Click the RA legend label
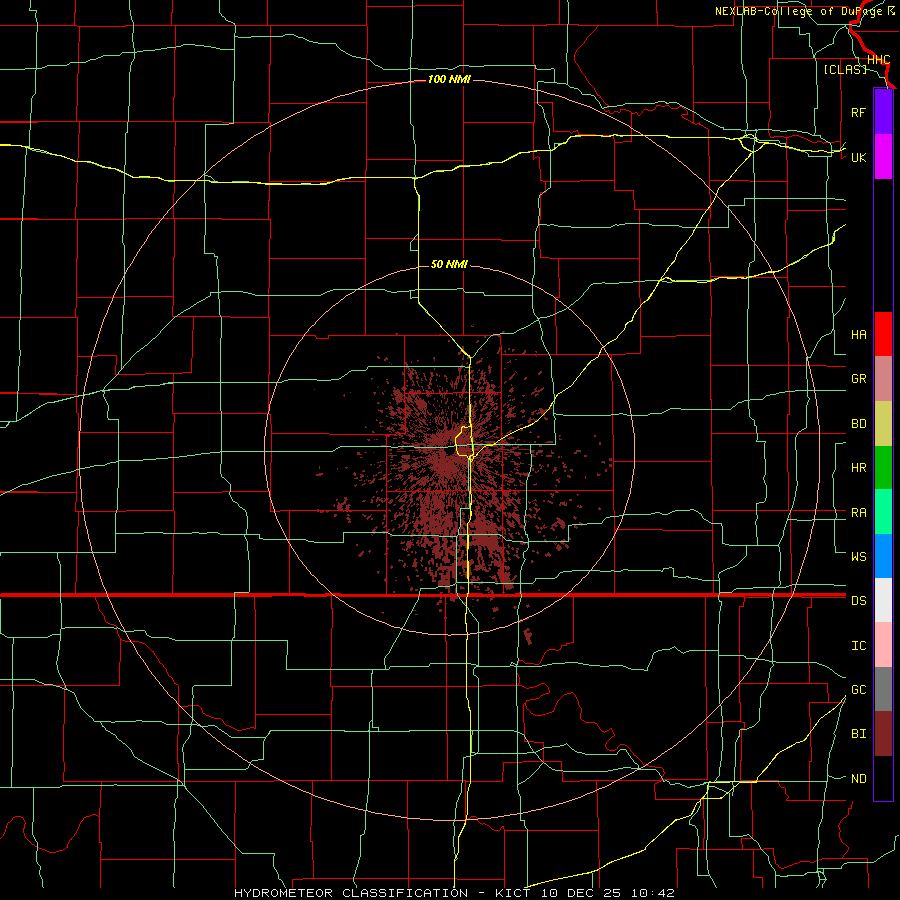Viewport: 900px width, 900px height. click(x=858, y=513)
